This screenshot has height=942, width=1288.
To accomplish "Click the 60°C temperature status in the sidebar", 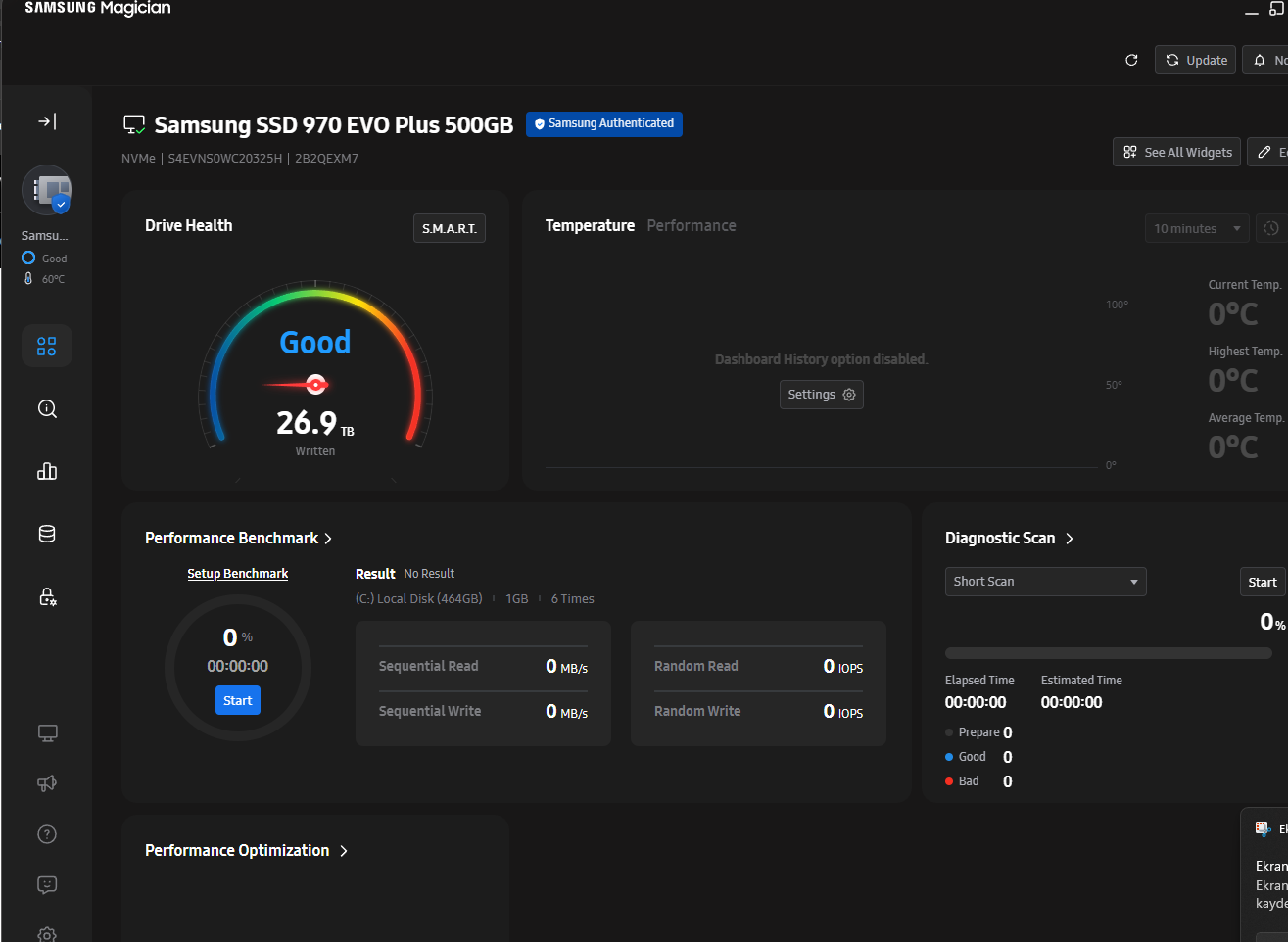I will 45,279.
